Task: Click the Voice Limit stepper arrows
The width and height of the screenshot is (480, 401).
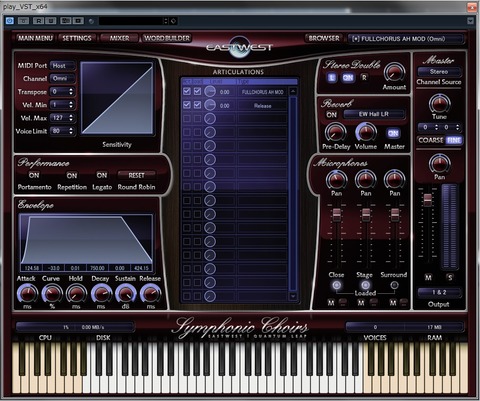Action: coord(71,131)
